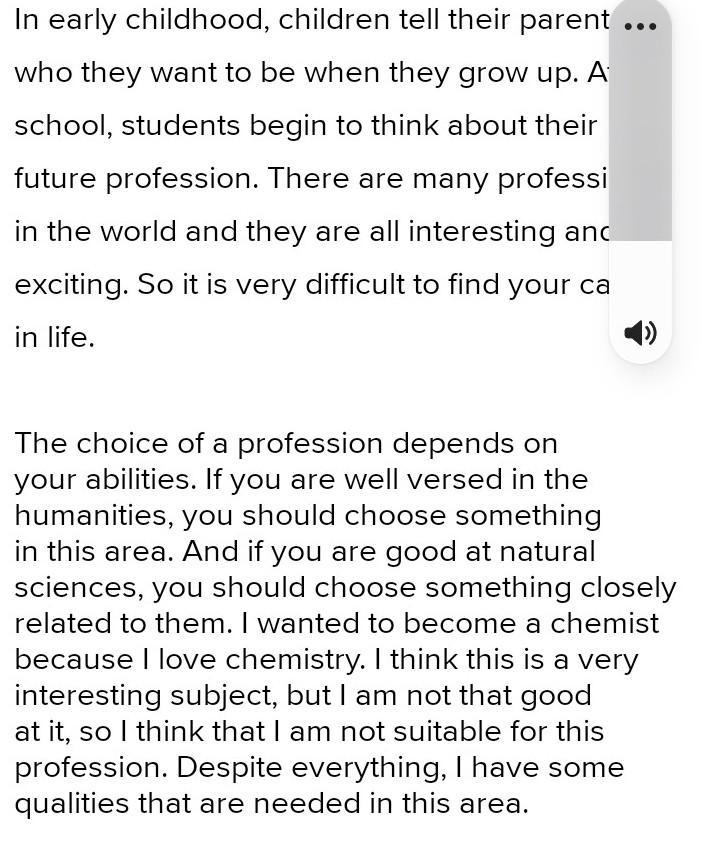
Task: Tap the speaker read-aloud icon
Action: pyautogui.click(x=641, y=333)
